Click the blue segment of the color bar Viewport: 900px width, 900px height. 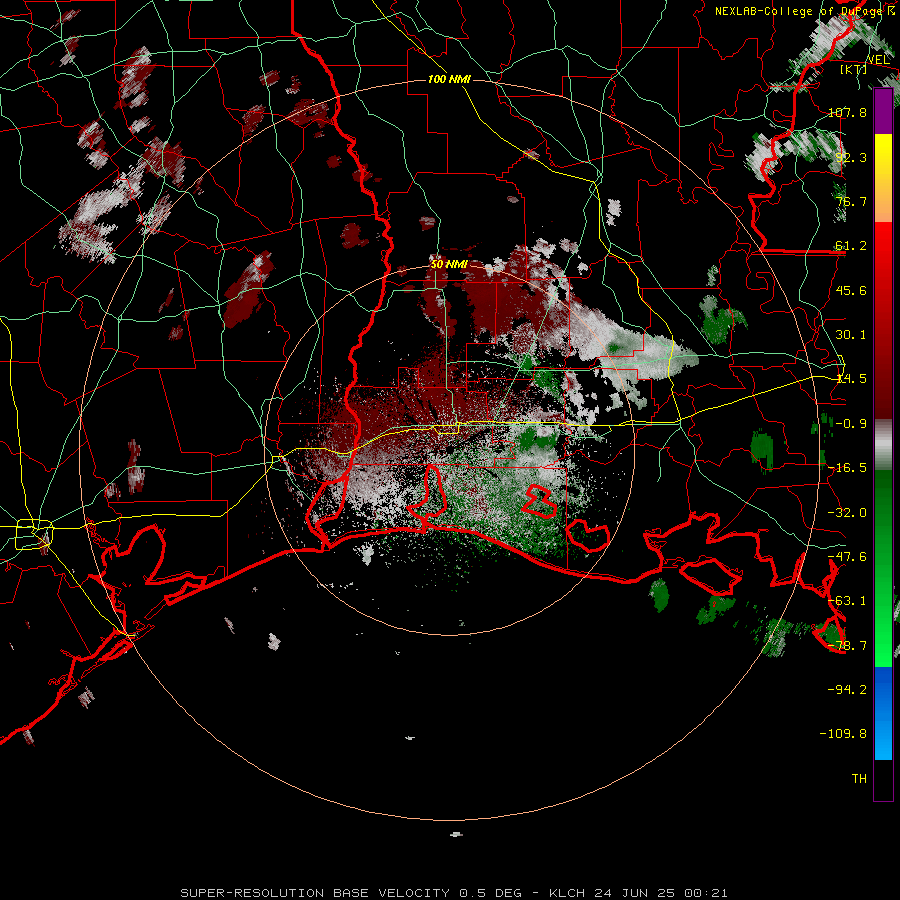(883, 713)
